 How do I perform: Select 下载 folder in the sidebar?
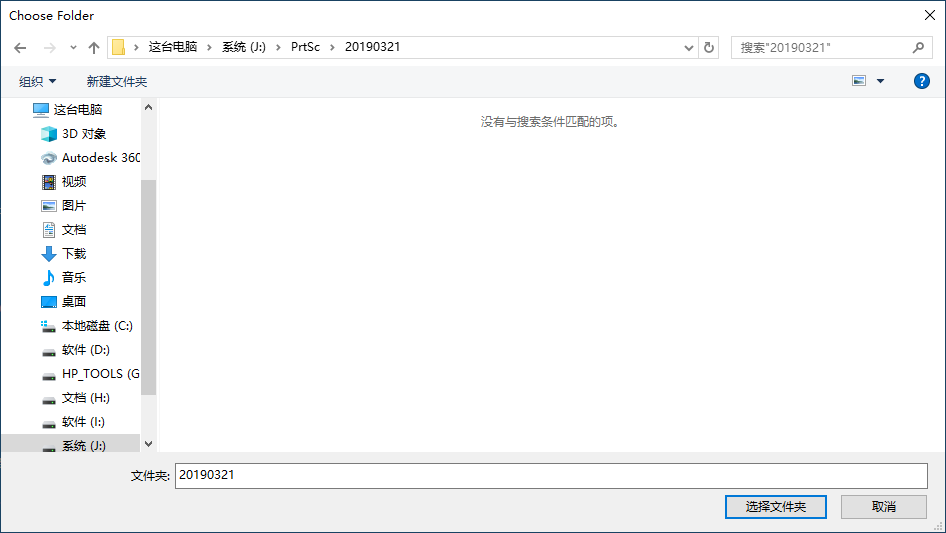tap(74, 254)
